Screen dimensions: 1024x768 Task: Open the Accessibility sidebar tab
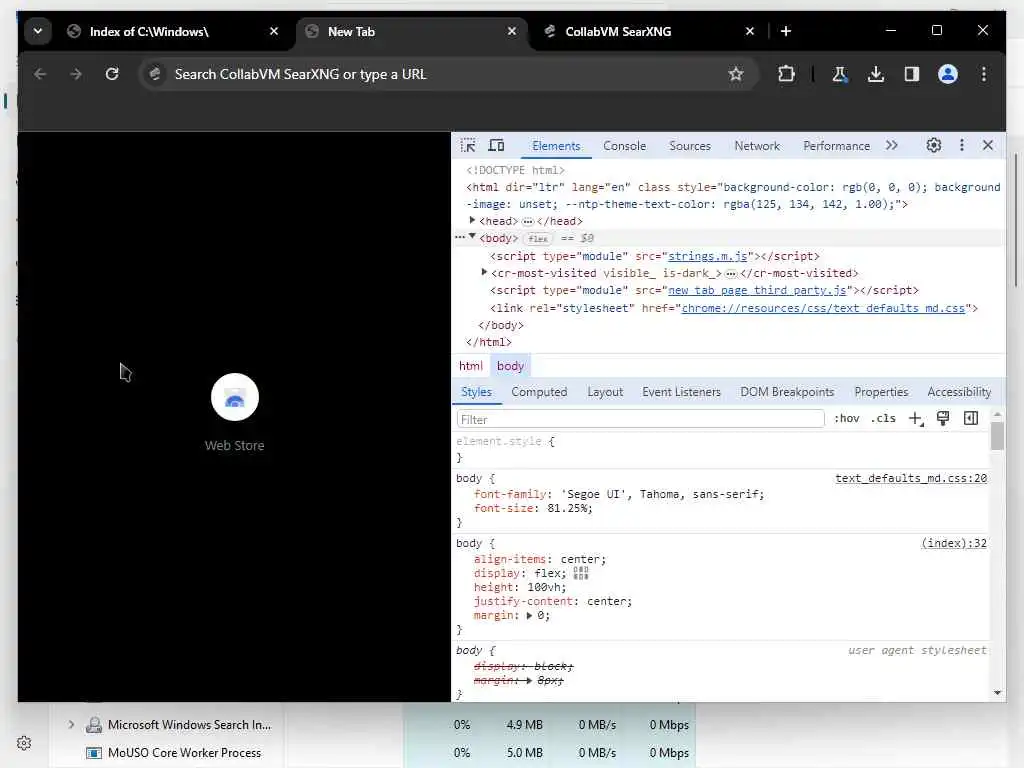pos(959,392)
